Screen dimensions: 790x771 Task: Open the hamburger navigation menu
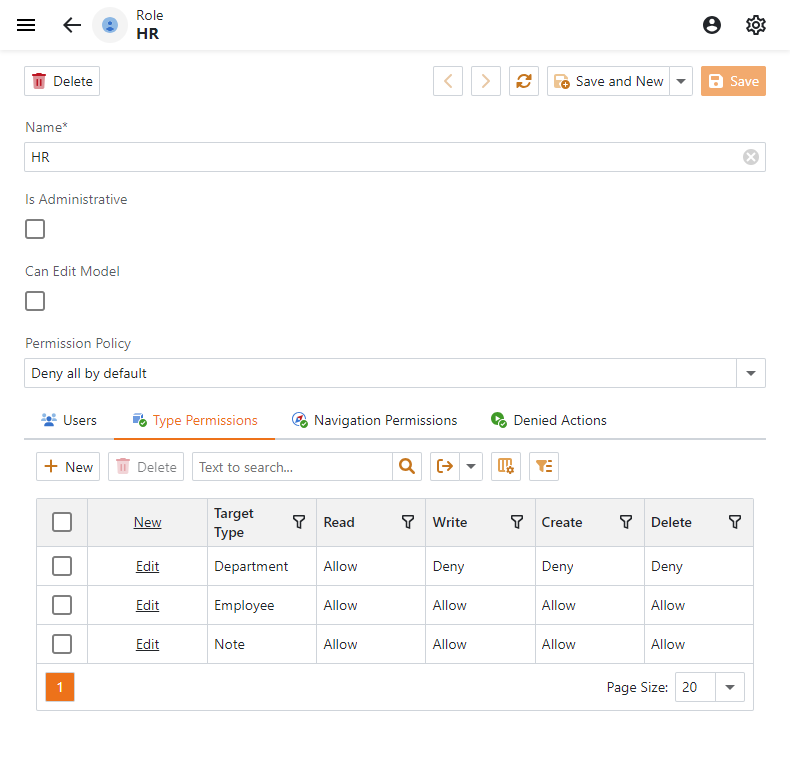coord(26,25)
